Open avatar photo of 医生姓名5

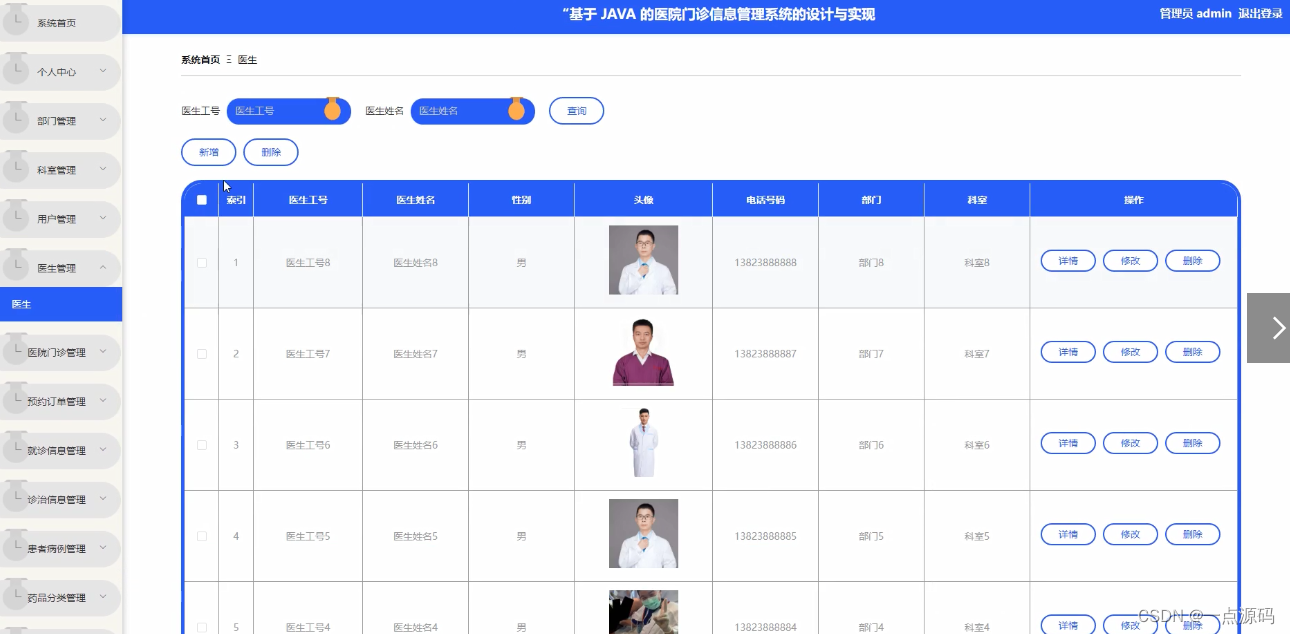point(643,534)
